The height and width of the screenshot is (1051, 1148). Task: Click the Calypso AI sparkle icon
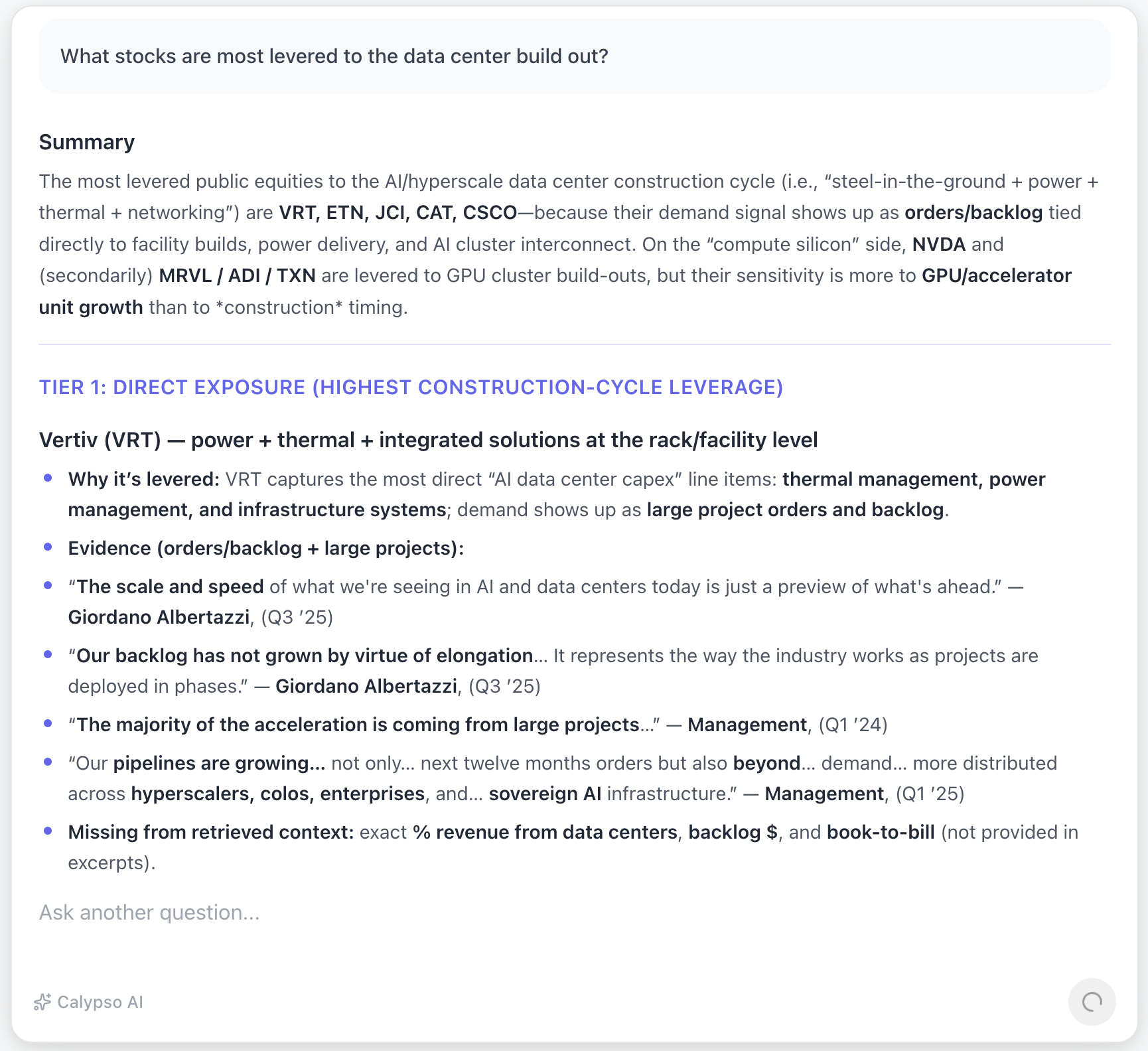point(42,1002)
